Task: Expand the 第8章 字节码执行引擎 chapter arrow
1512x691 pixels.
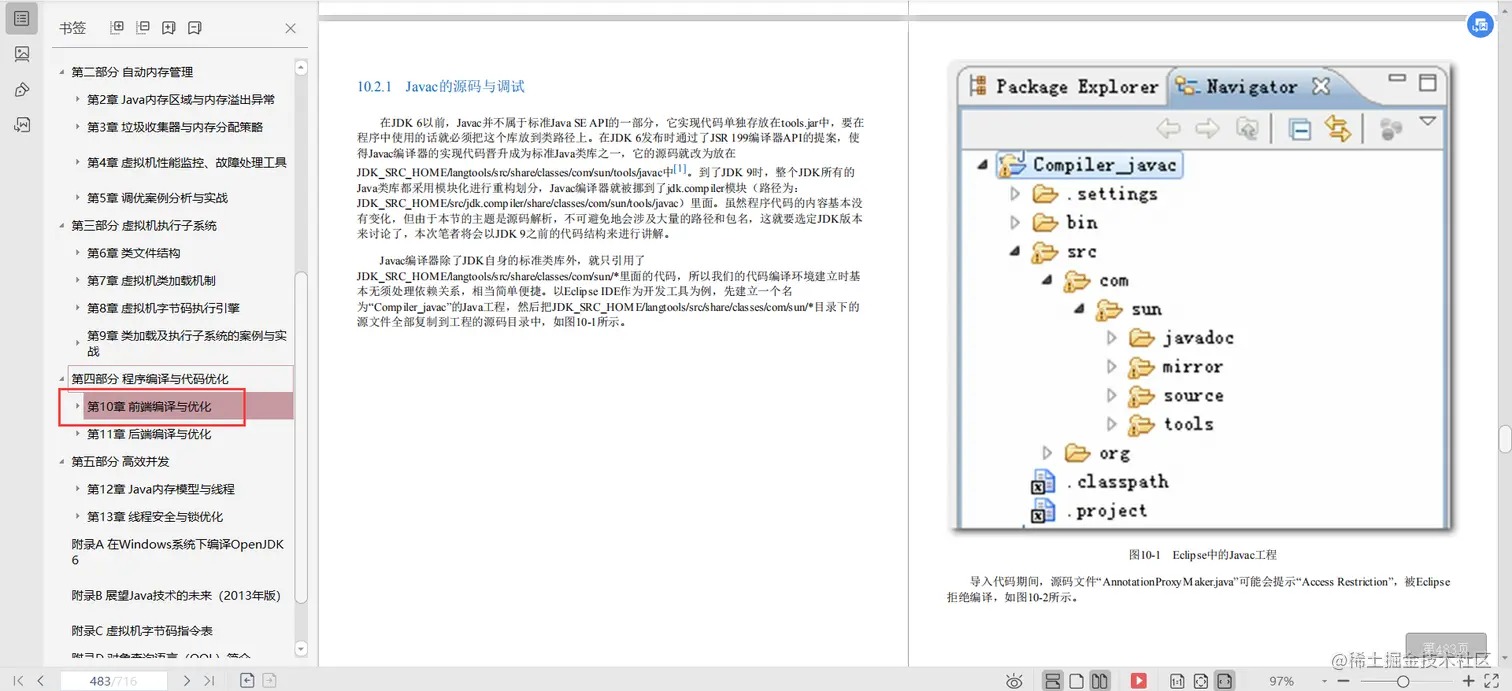Action: point(78,308)
